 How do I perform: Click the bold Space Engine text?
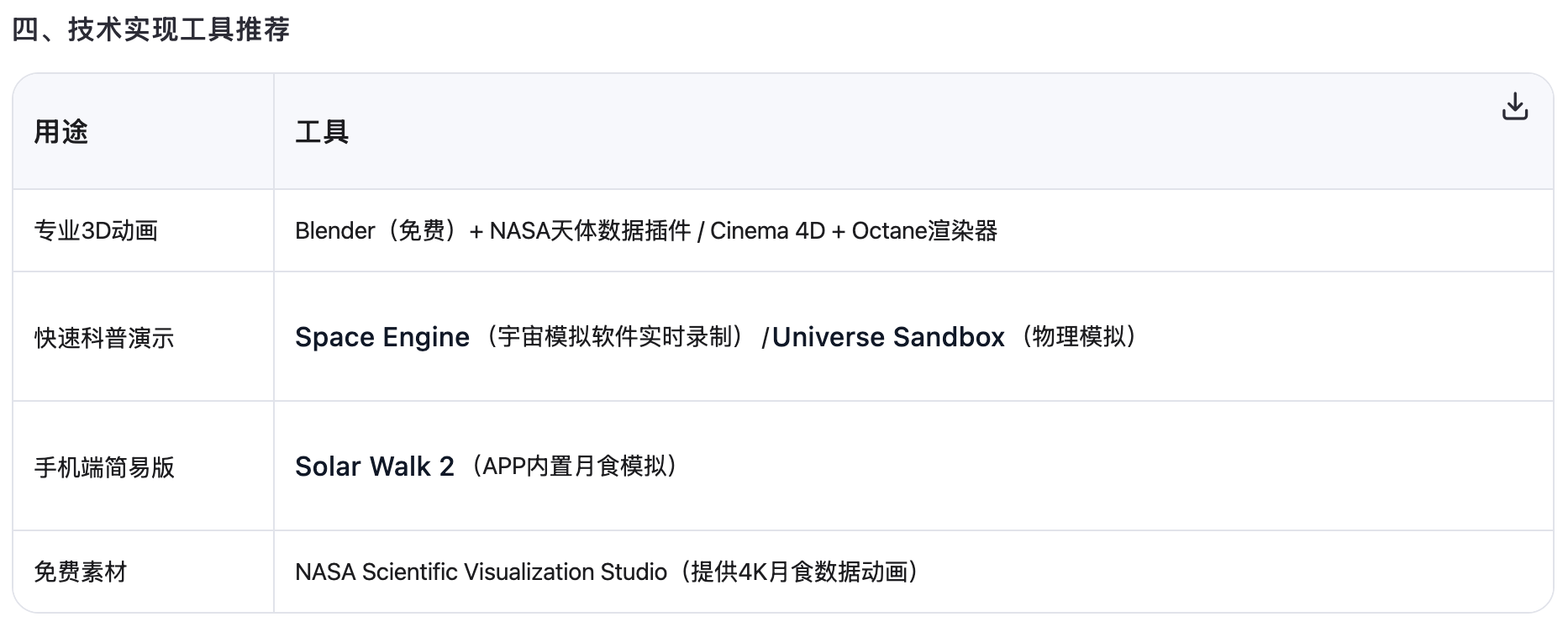pos(382,337)
